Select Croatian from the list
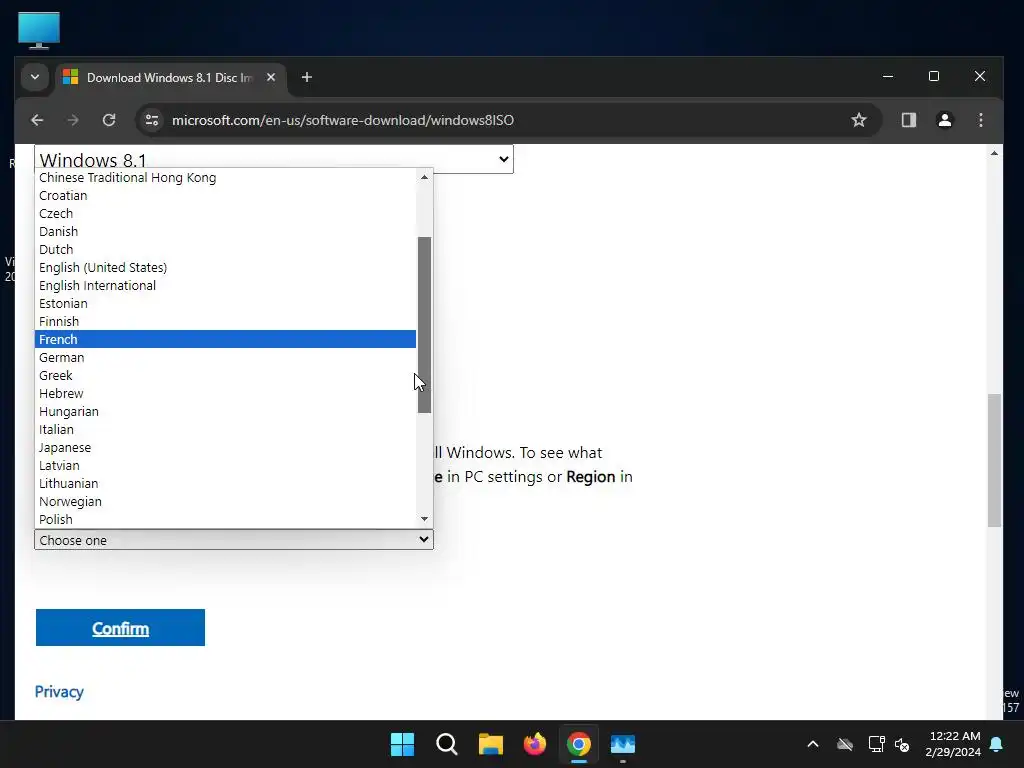This screenshot has width=1024, height=768. click(225, 195)
